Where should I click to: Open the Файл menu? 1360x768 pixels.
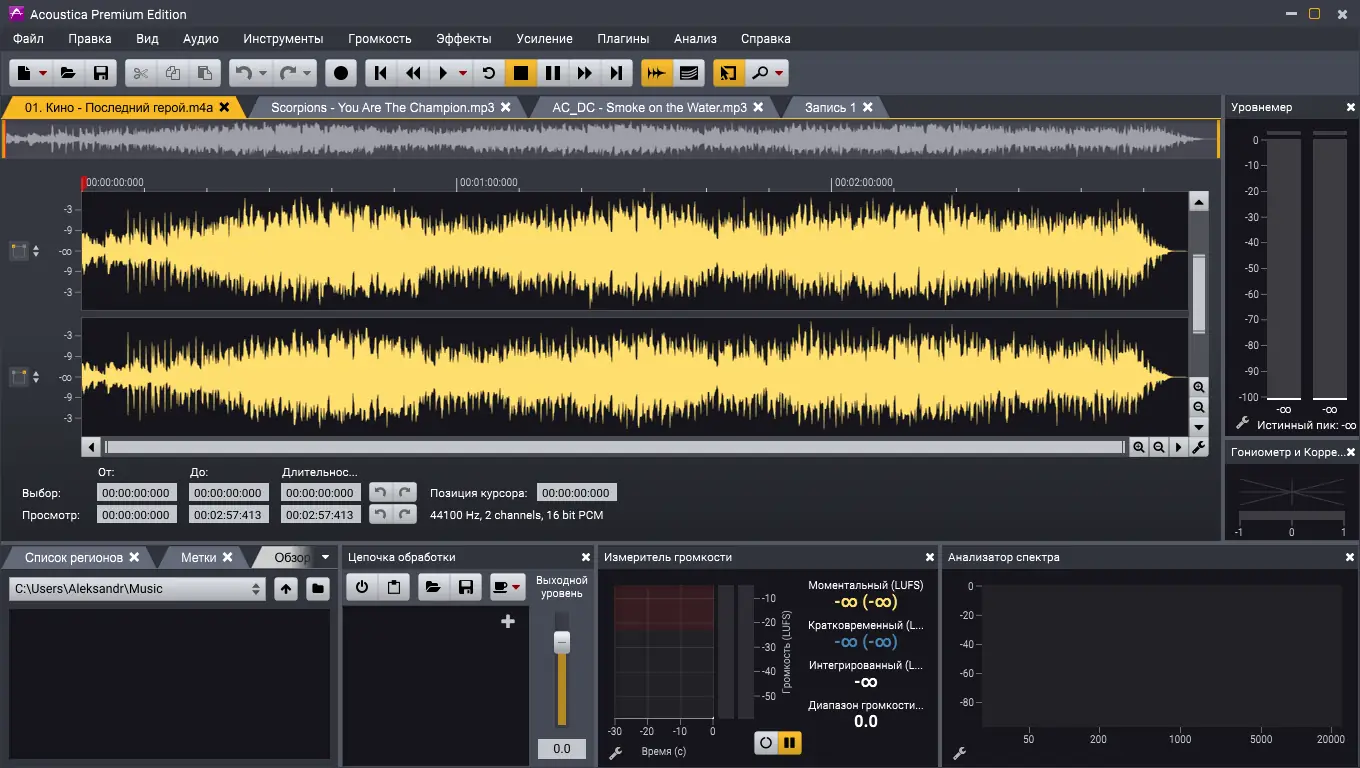pyautogui.click(x=29, y=38)
